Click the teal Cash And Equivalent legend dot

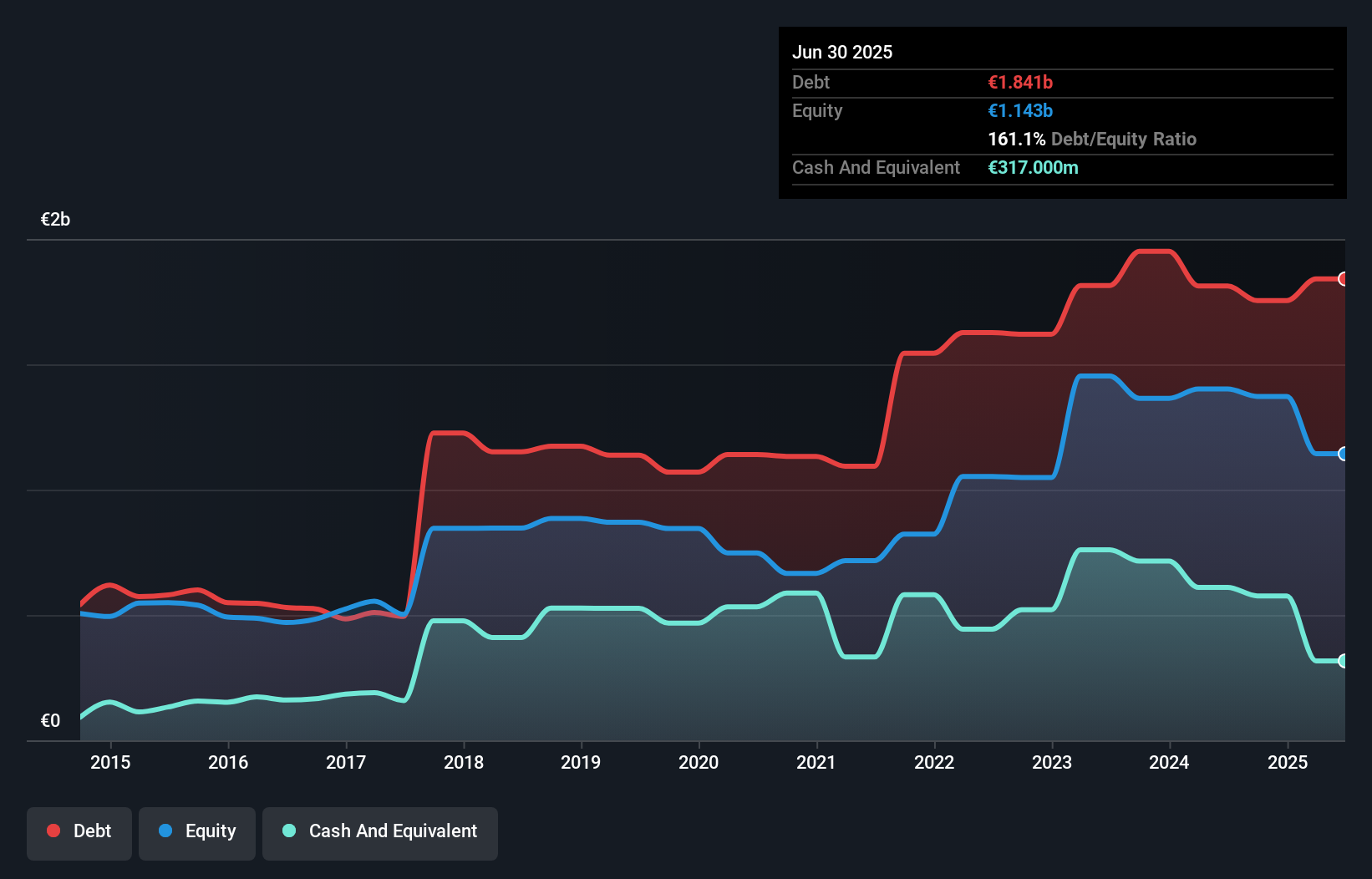288,831
